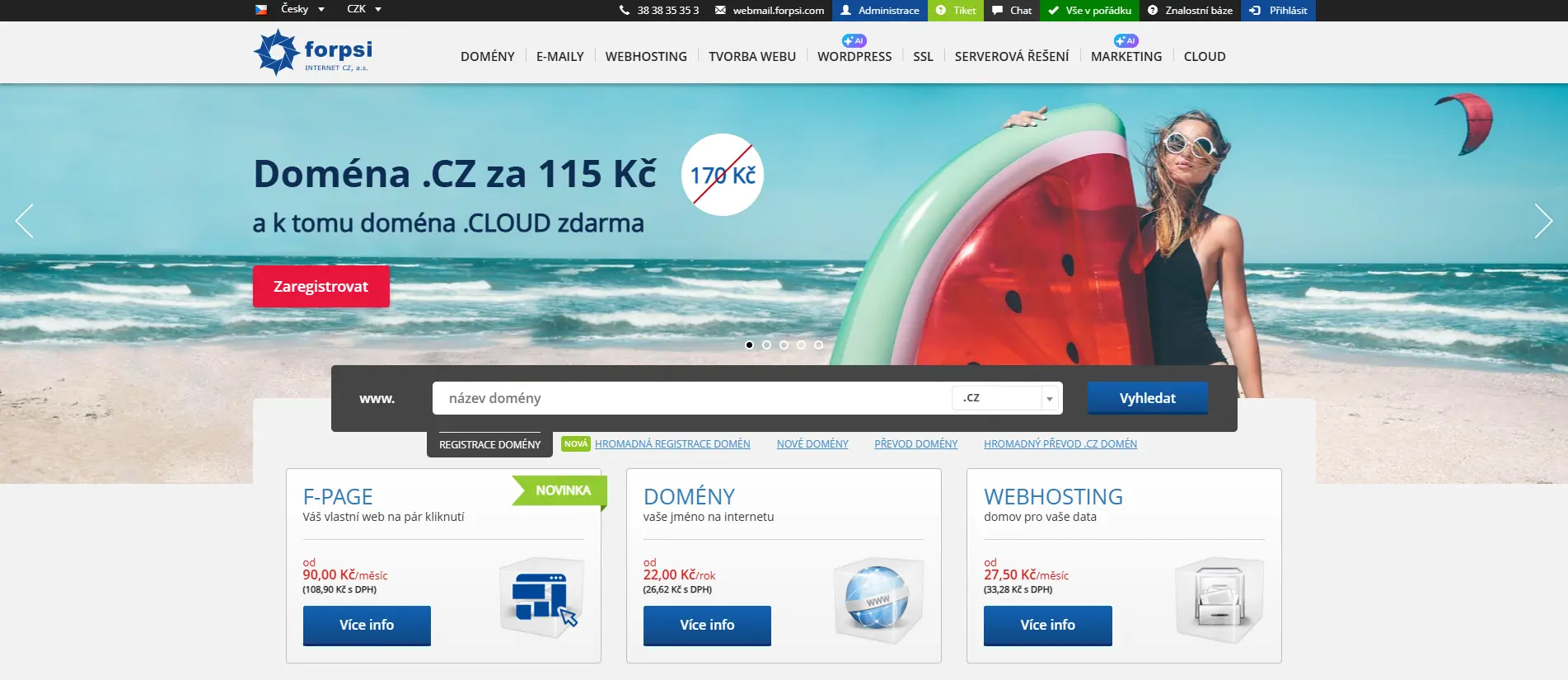Switch to the REGISTRACE DOMÉNY tab
This screenshot has width=1568, height=680.
point(489,444)
